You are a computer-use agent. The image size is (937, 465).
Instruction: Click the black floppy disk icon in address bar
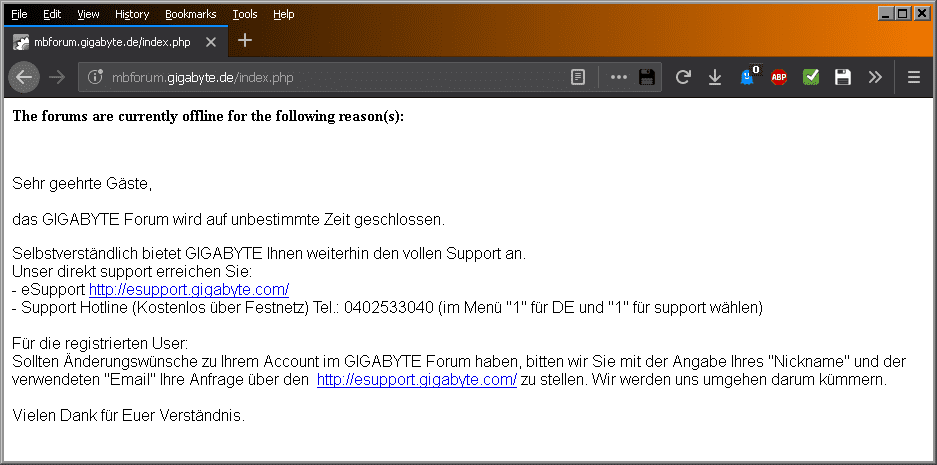tap(647, 77)
